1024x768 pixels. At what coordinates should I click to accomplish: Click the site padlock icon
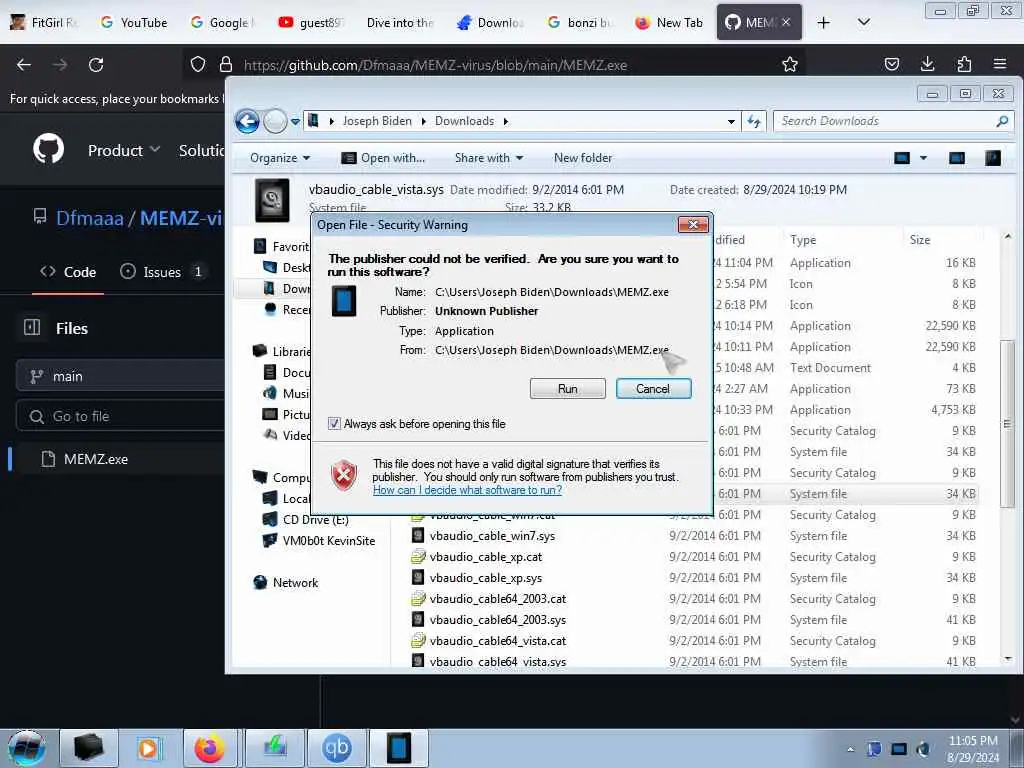click(x=226, y=65)
